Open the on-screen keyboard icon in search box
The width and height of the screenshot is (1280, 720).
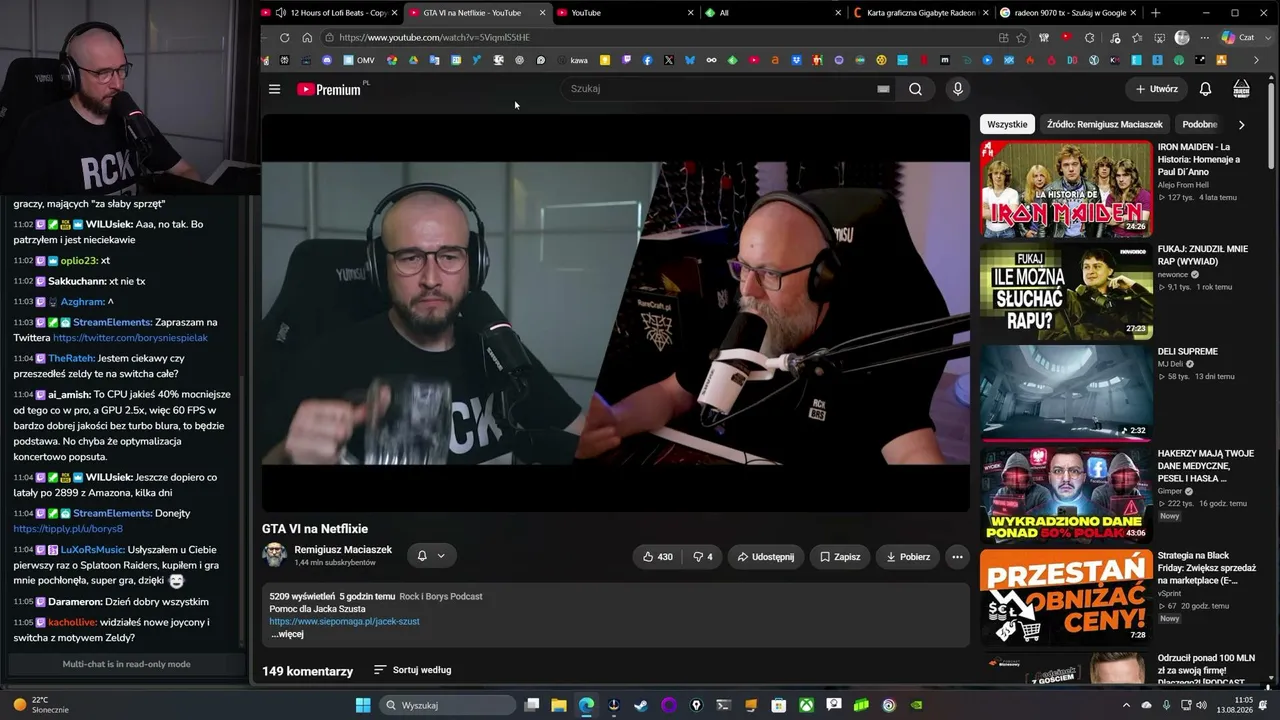(883, 89)
